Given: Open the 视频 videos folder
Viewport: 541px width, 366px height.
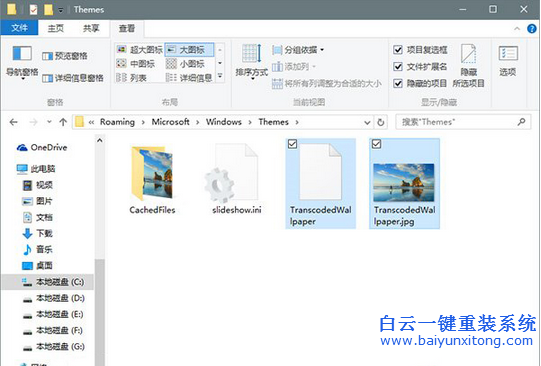Looking at the screenshot, I should coord(37,185).
